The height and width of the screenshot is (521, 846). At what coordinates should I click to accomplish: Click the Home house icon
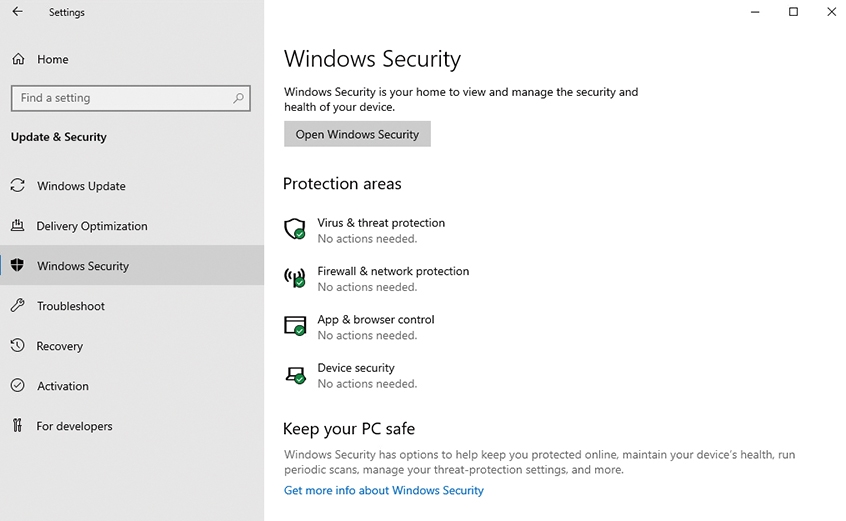[x=18, y=59]
